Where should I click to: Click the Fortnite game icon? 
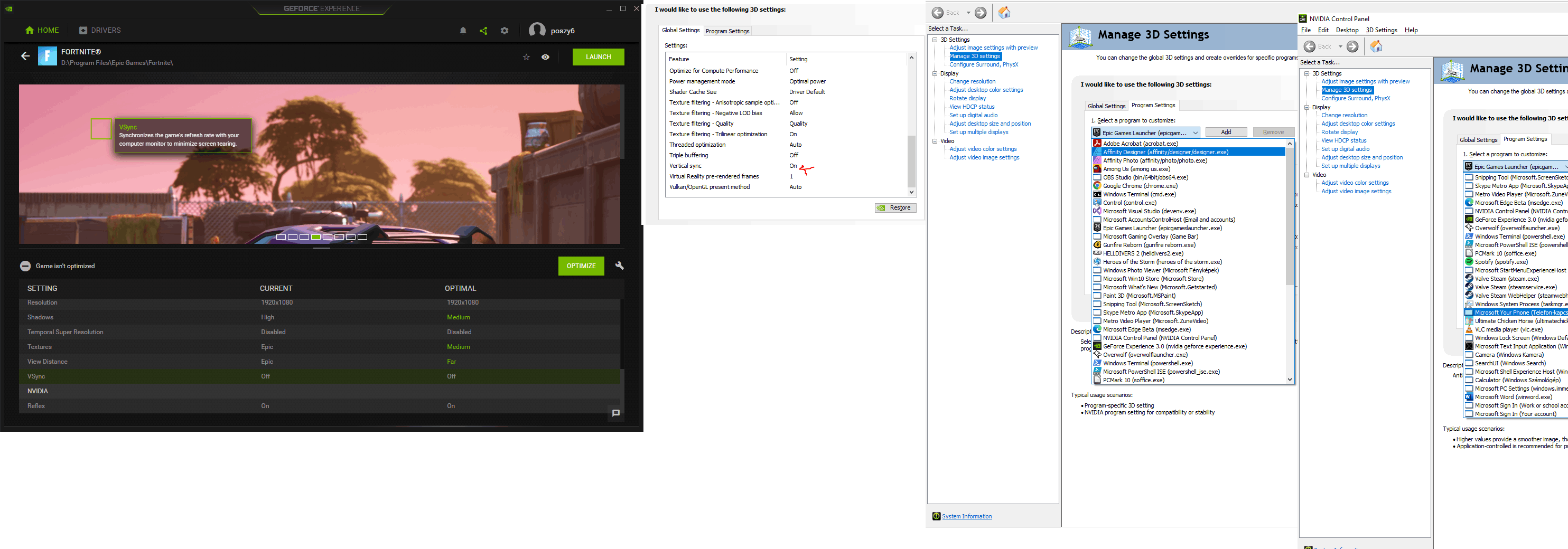point(48,56)
